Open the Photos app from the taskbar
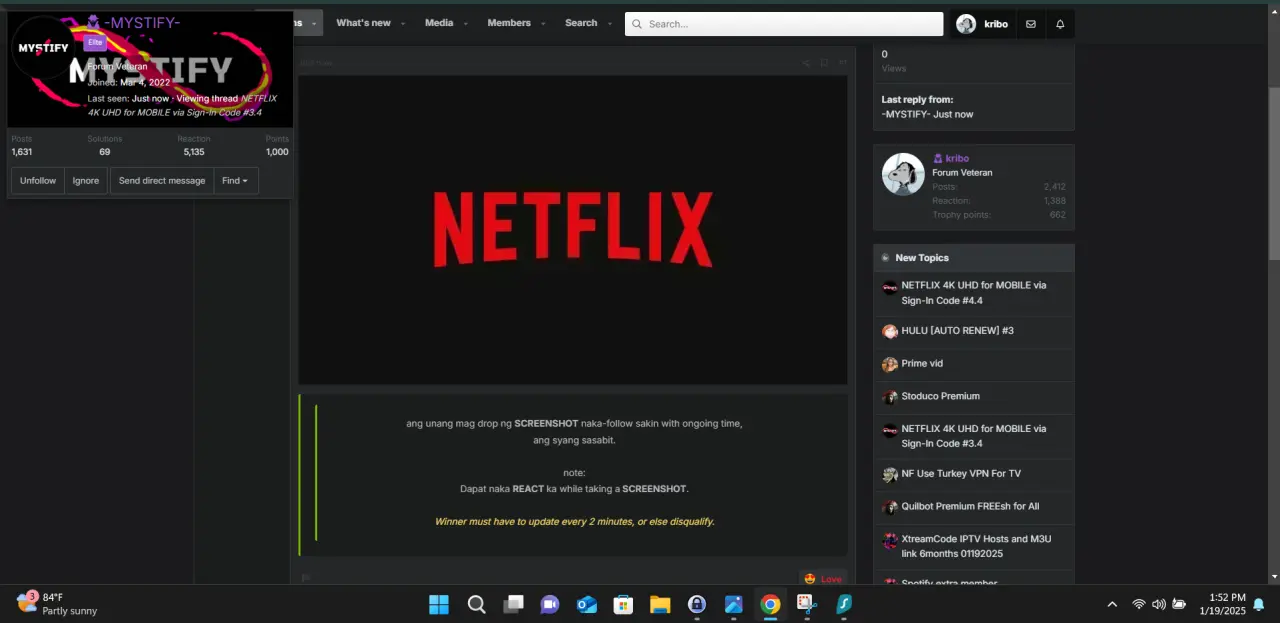Image resolution: width=1280 pixels, height=623 pixels. [734, 604]
